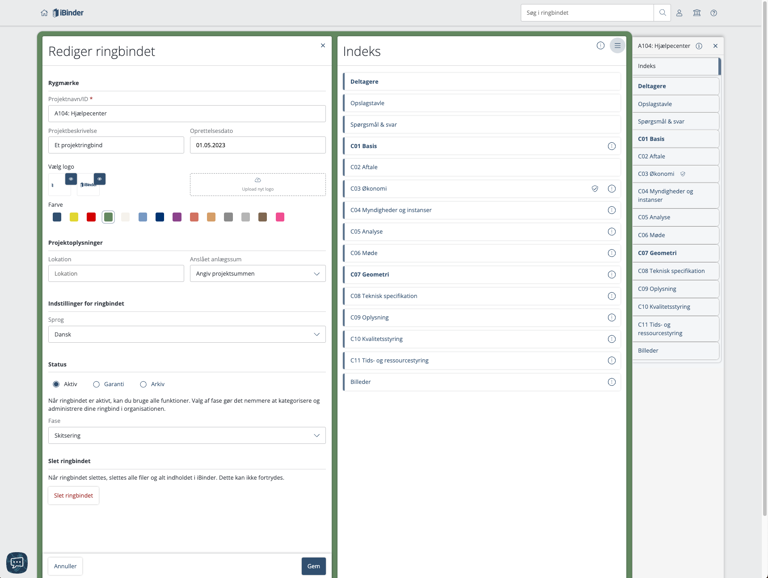Click the home icon beside the iBinder logo
This screenshot has height=578, width=768.
point(44,13)
